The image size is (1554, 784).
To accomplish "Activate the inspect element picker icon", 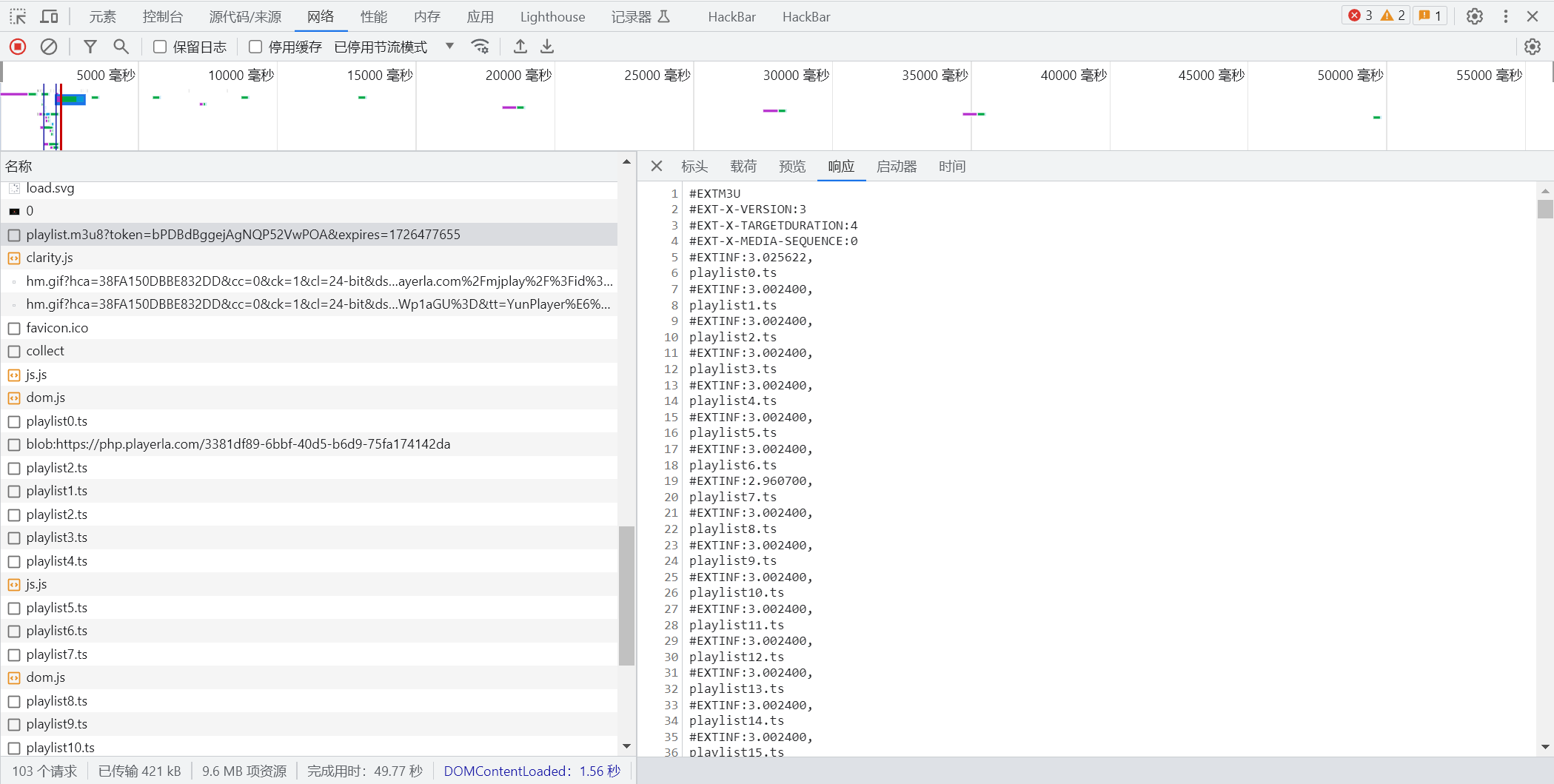I will tap(18, 16).
